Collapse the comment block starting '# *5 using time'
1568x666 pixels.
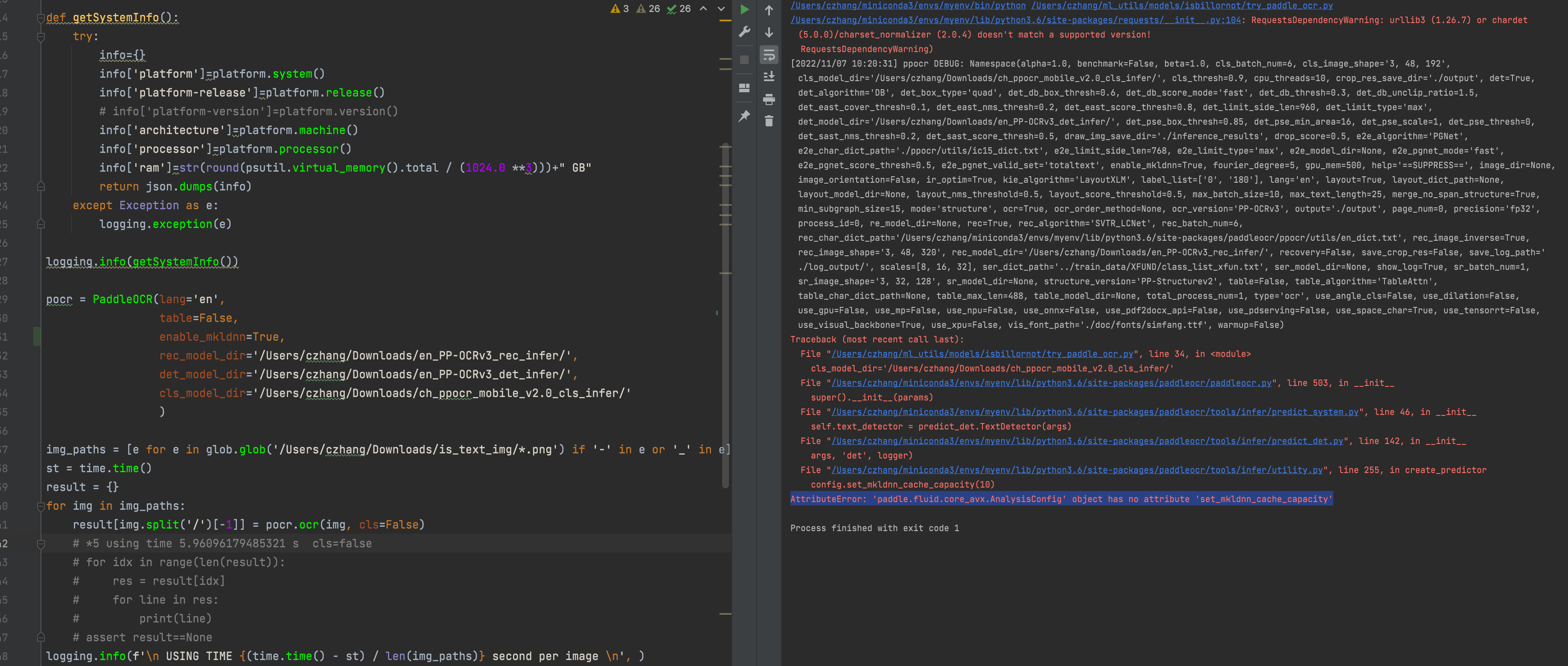41,543
